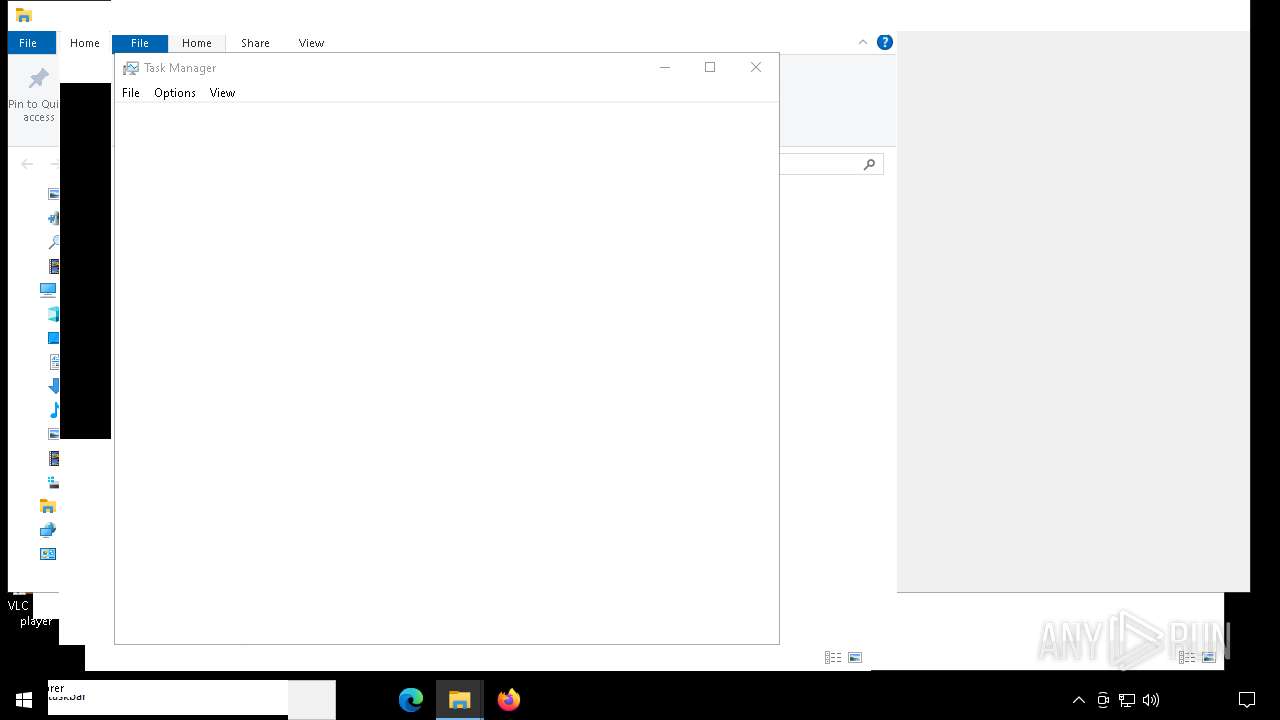Screen dimensions: 1280x720
Task: Click in the taskbar search box
Action: [x=168, y=698]
